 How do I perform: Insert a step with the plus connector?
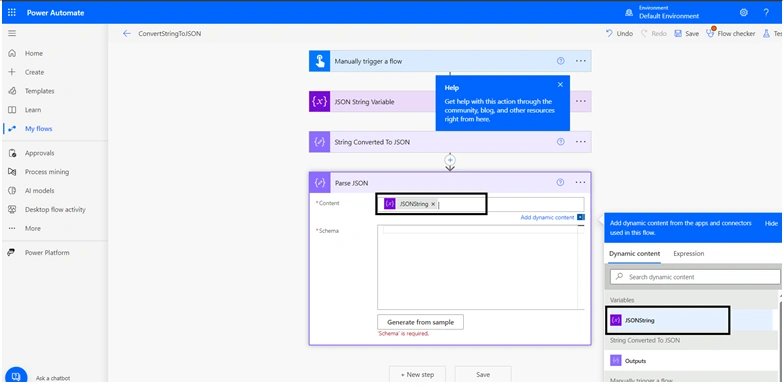[450, 160]
